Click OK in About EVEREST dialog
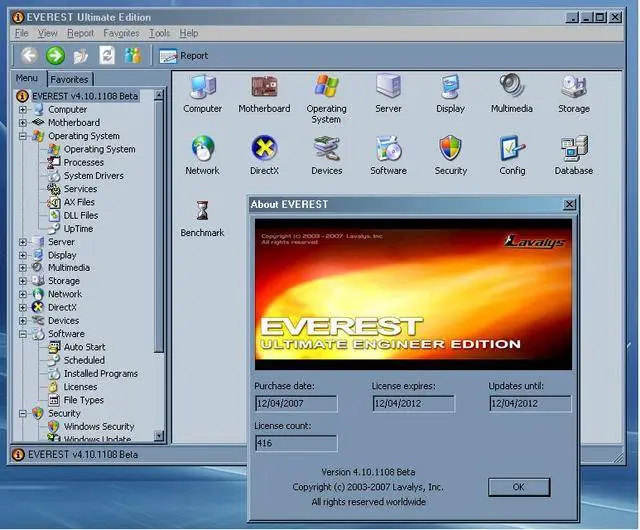Image resolution: width=640 pixels, height=530 pixels. point(519,487)
